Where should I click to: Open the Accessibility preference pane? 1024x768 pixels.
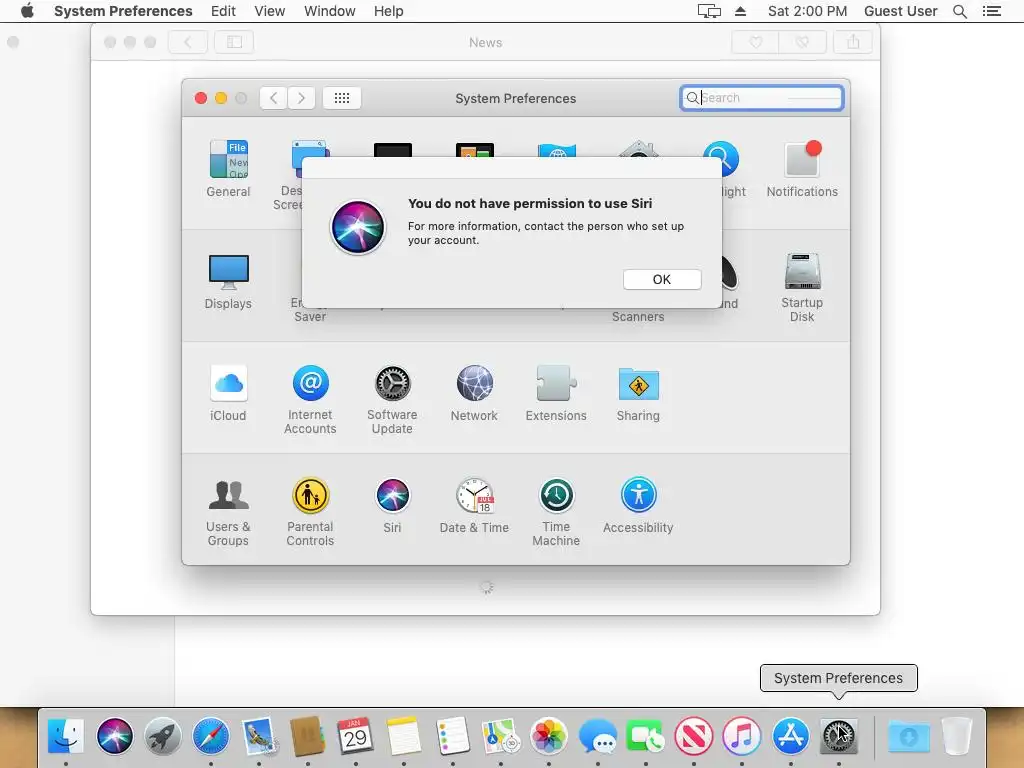638,505
